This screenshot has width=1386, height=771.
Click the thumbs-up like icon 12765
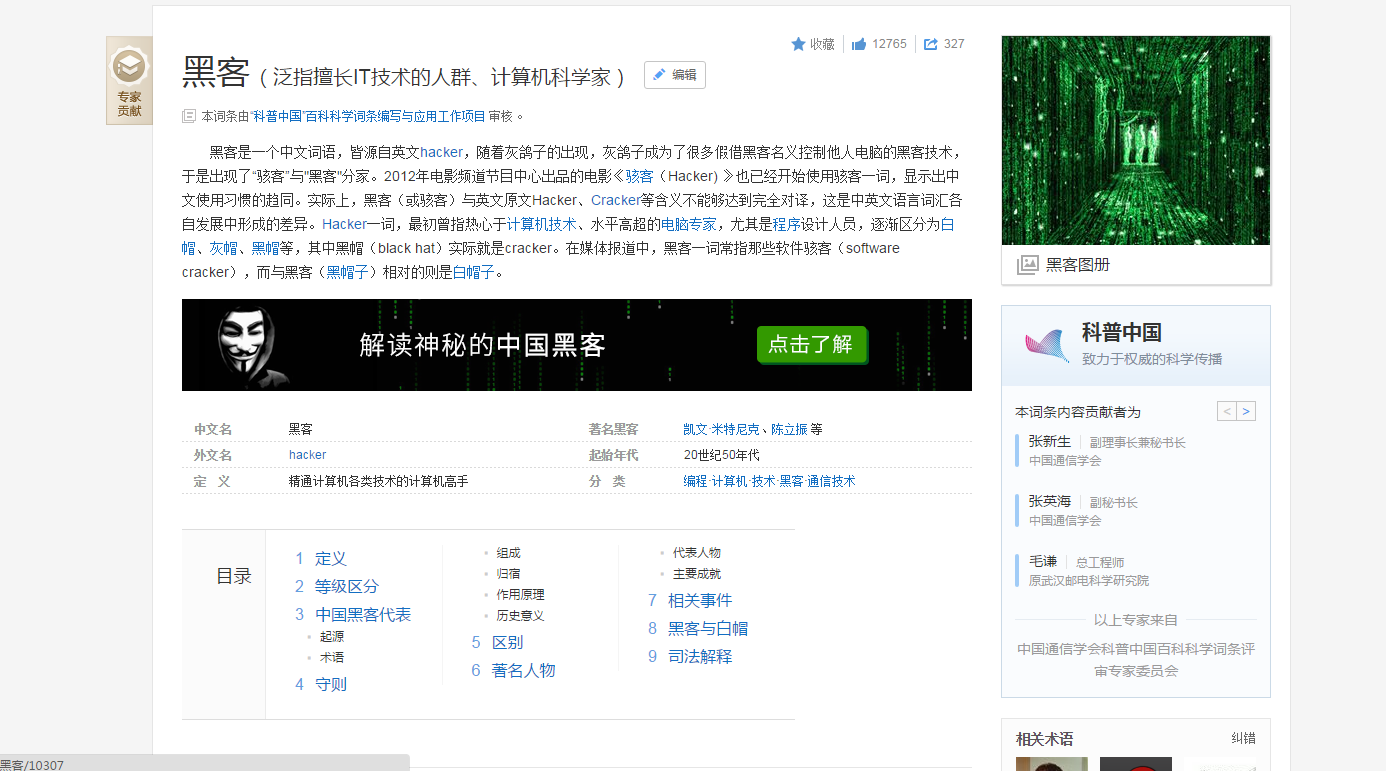(x=858, y=44)
